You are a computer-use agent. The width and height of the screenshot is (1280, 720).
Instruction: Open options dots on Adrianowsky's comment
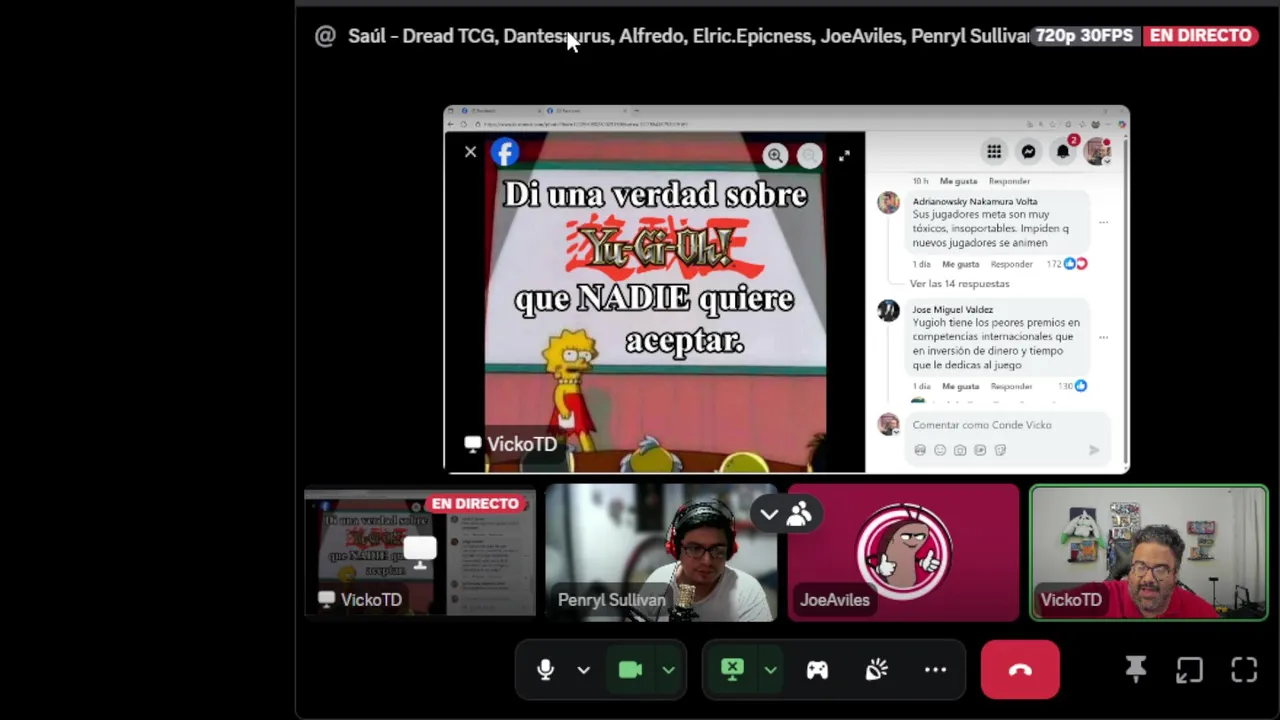(1103, 222)
